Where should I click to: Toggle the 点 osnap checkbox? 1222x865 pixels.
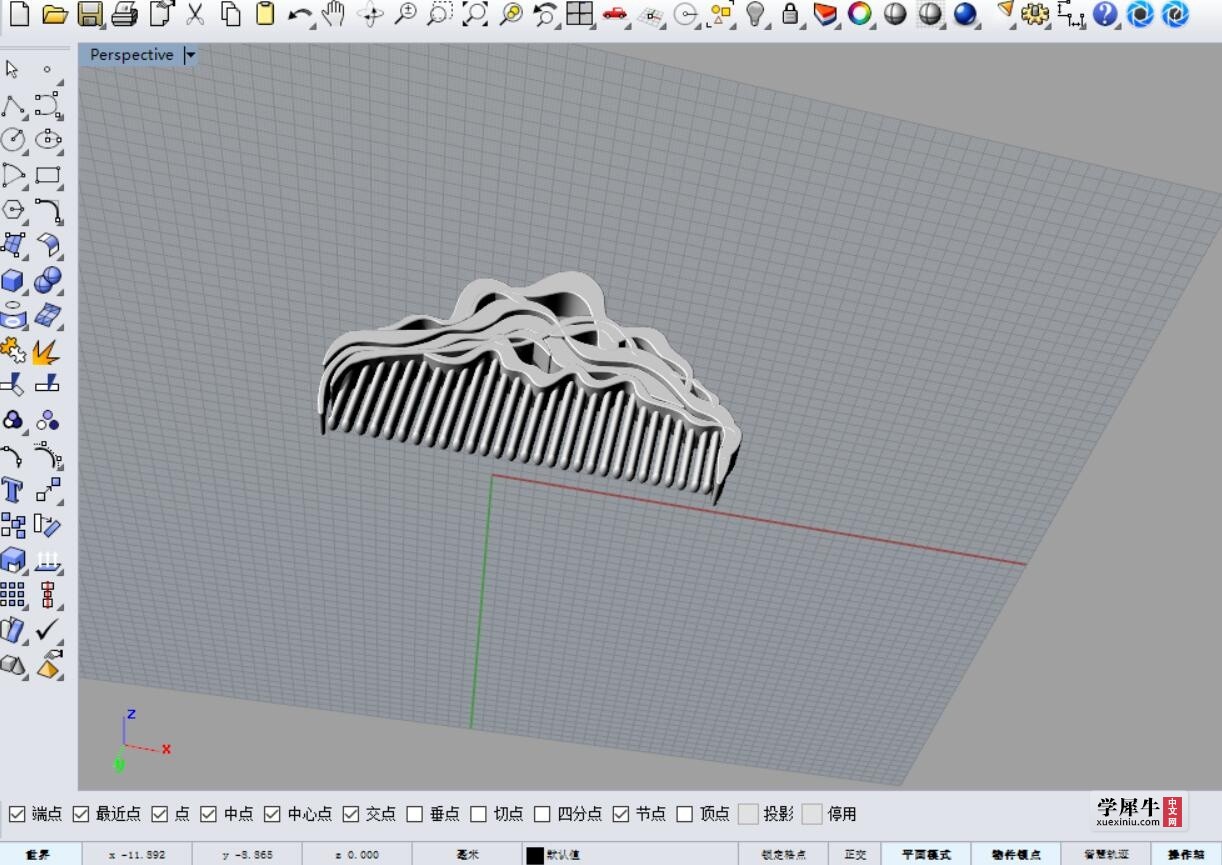pyautogui.click(x=160, y=814)
